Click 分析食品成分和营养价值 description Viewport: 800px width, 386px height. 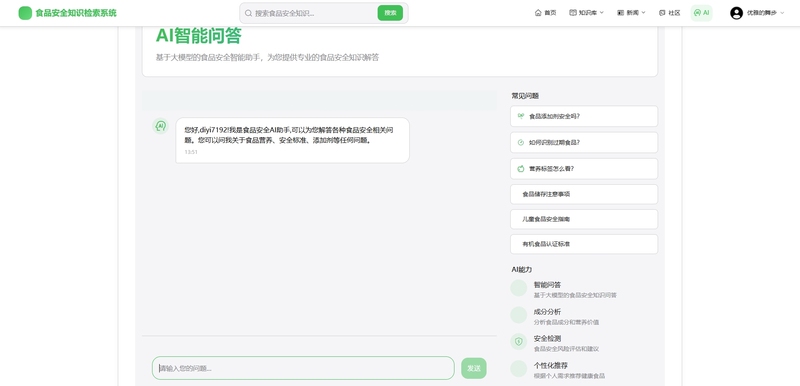[566, 322]
